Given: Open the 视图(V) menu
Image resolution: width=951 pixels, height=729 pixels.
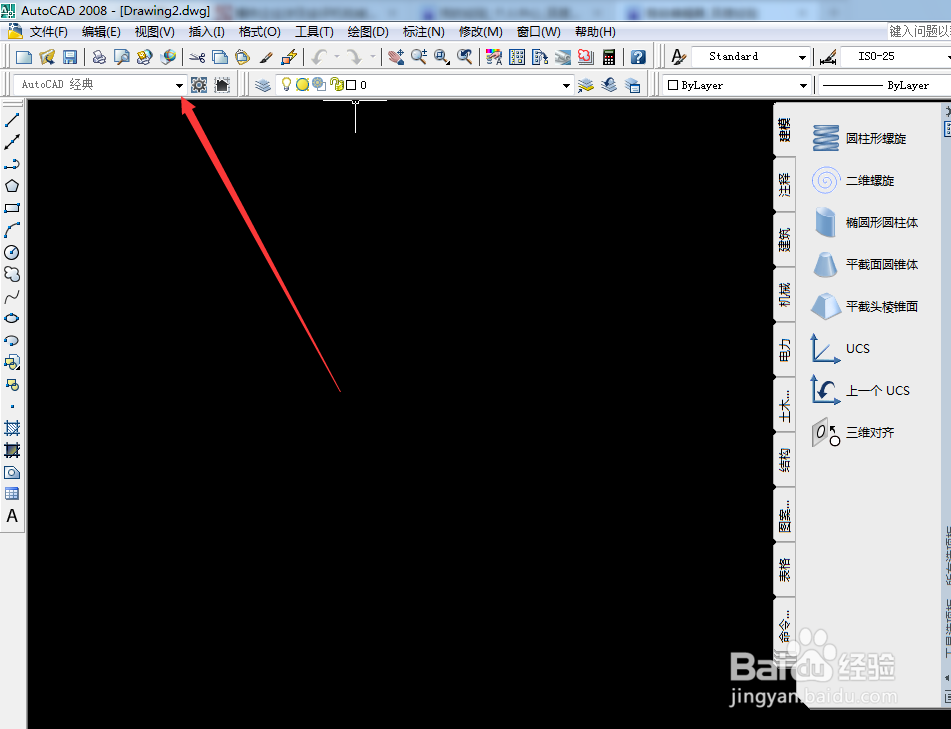Looking at the screenshot, I should click(155, 32).
